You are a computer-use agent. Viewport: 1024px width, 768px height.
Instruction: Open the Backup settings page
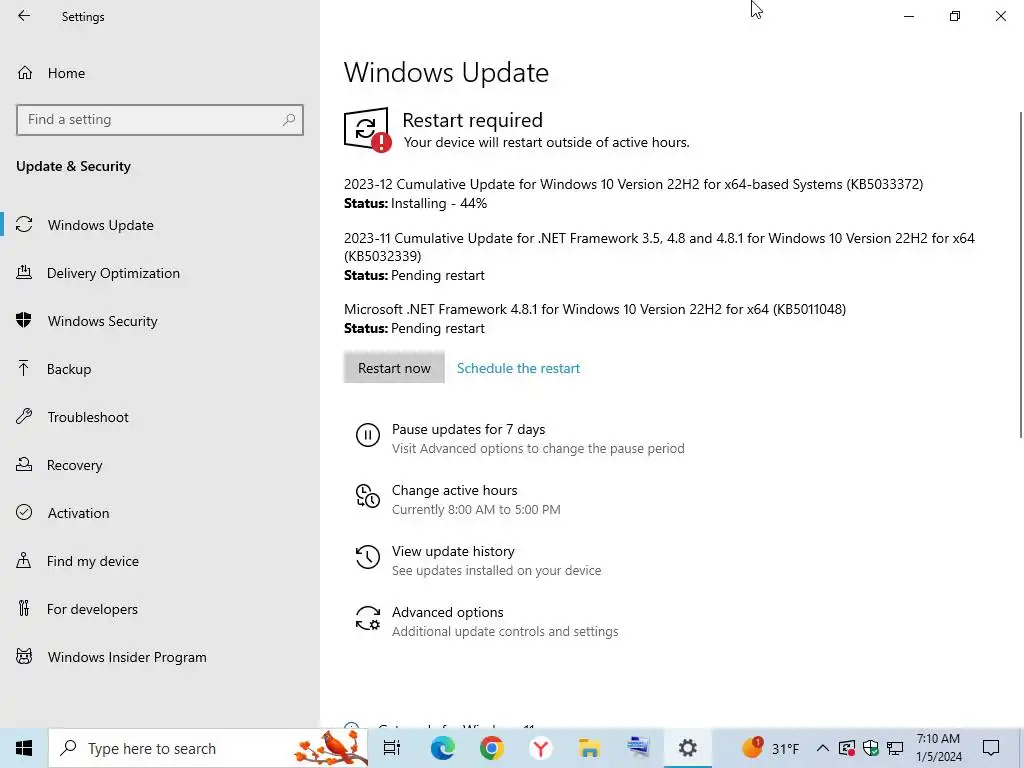click(160, 369)
